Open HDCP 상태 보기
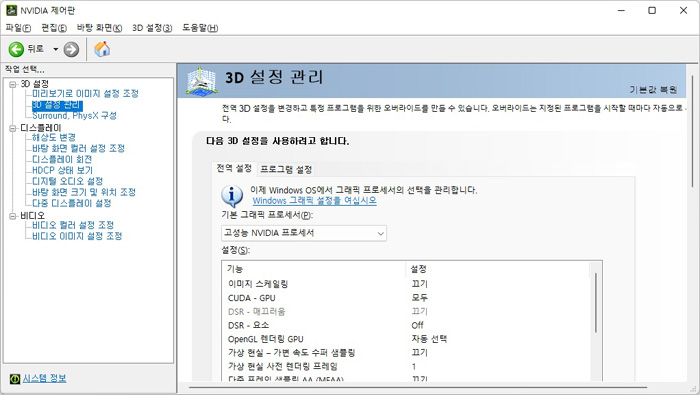The height and width of the screenshot is (395, 700). click(62, 170)
